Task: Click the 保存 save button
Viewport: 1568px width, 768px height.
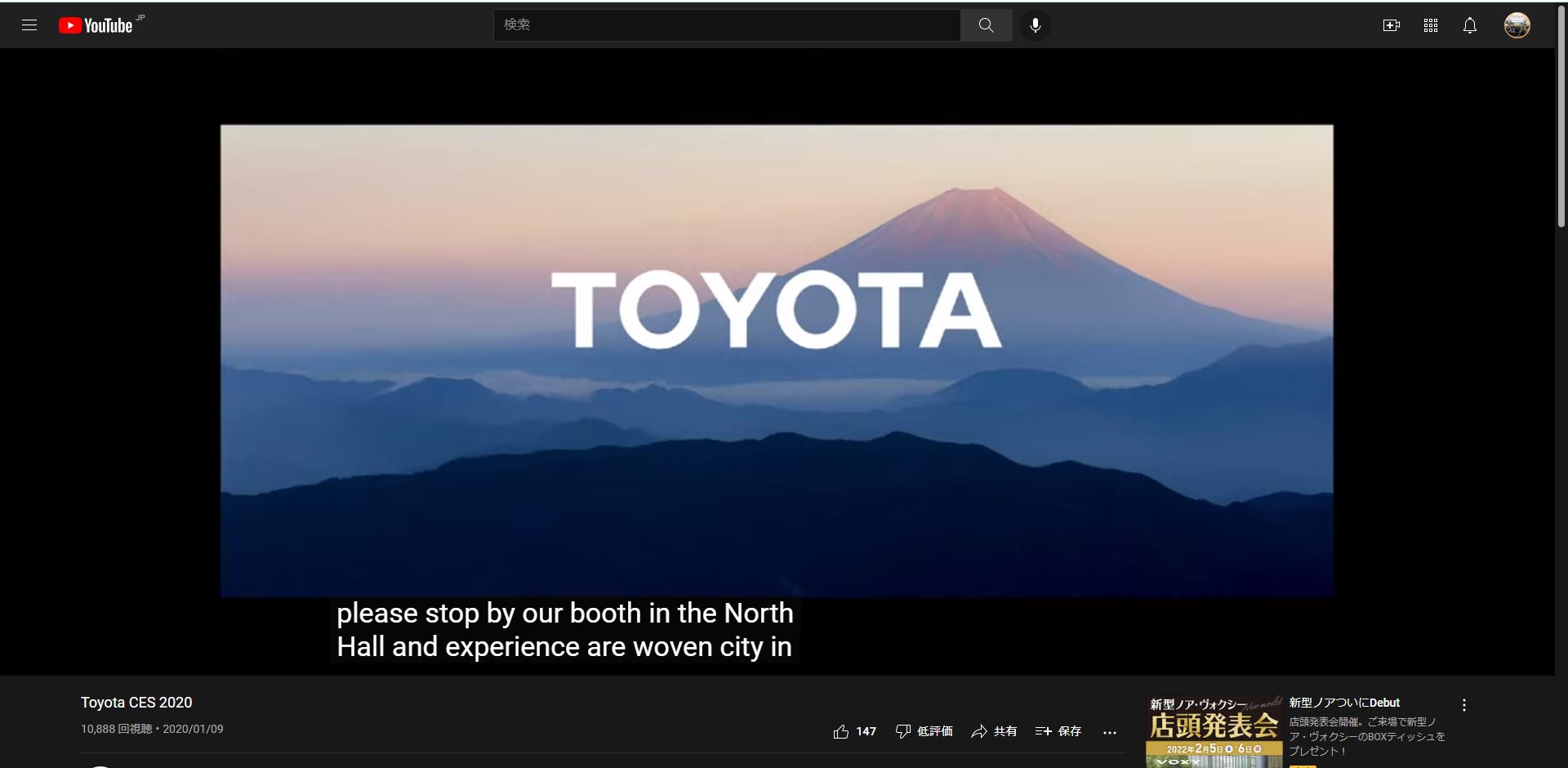Action: 1058,731
